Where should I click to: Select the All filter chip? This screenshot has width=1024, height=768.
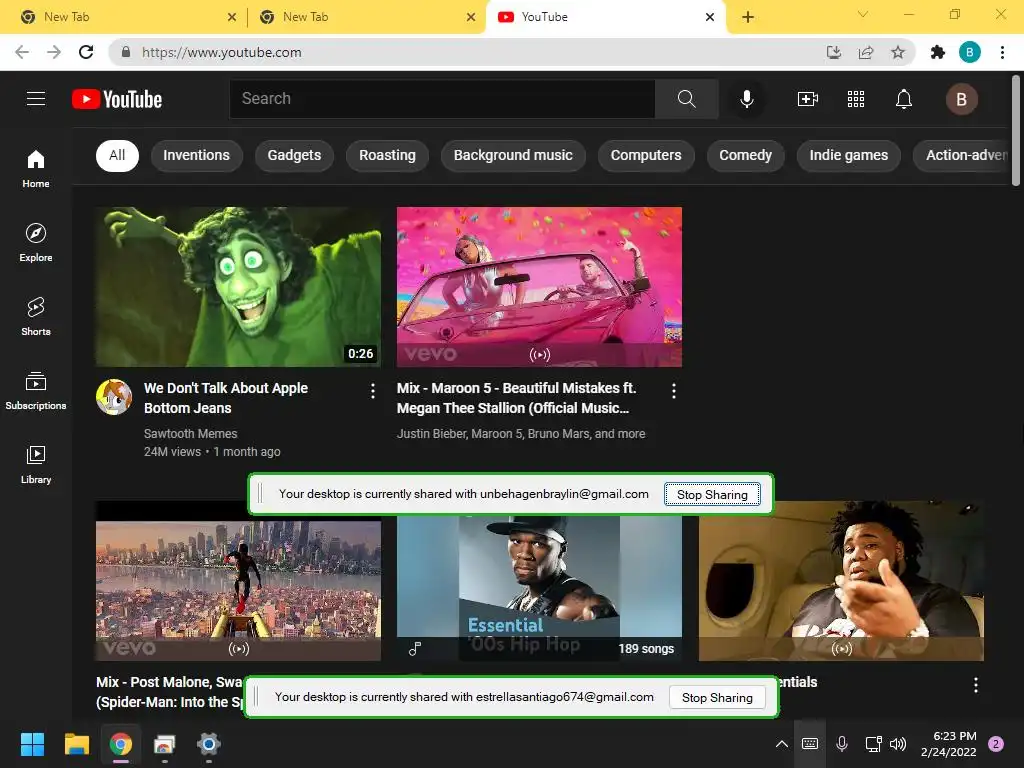point(118,155)
